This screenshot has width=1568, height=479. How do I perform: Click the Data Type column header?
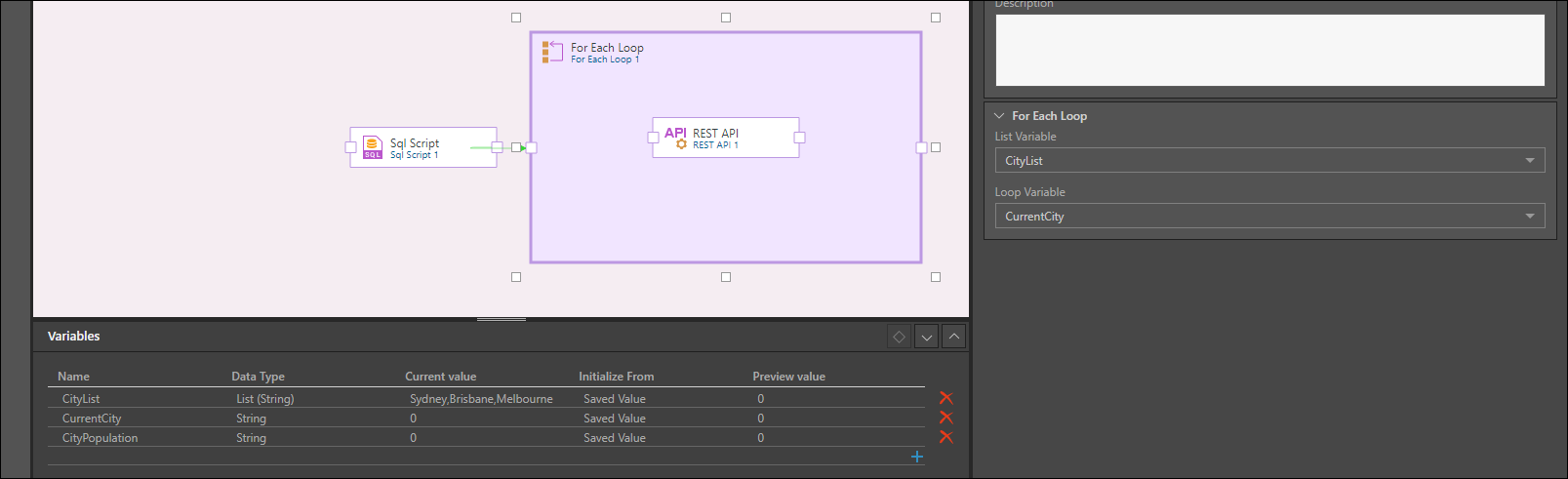(x=258, y=377)
